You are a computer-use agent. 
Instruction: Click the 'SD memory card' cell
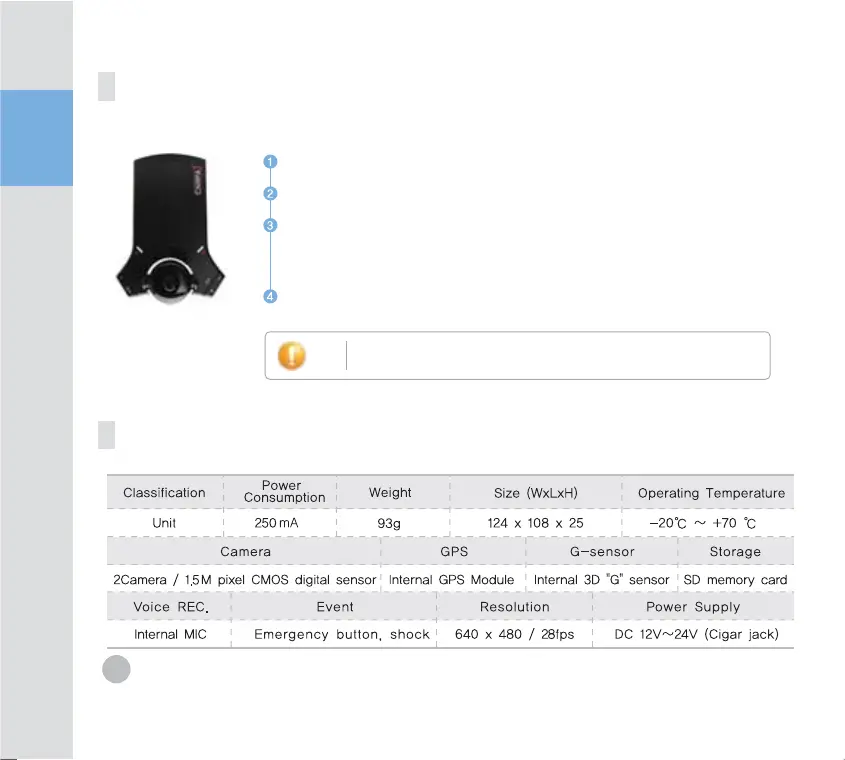click(x=736, y=579)
